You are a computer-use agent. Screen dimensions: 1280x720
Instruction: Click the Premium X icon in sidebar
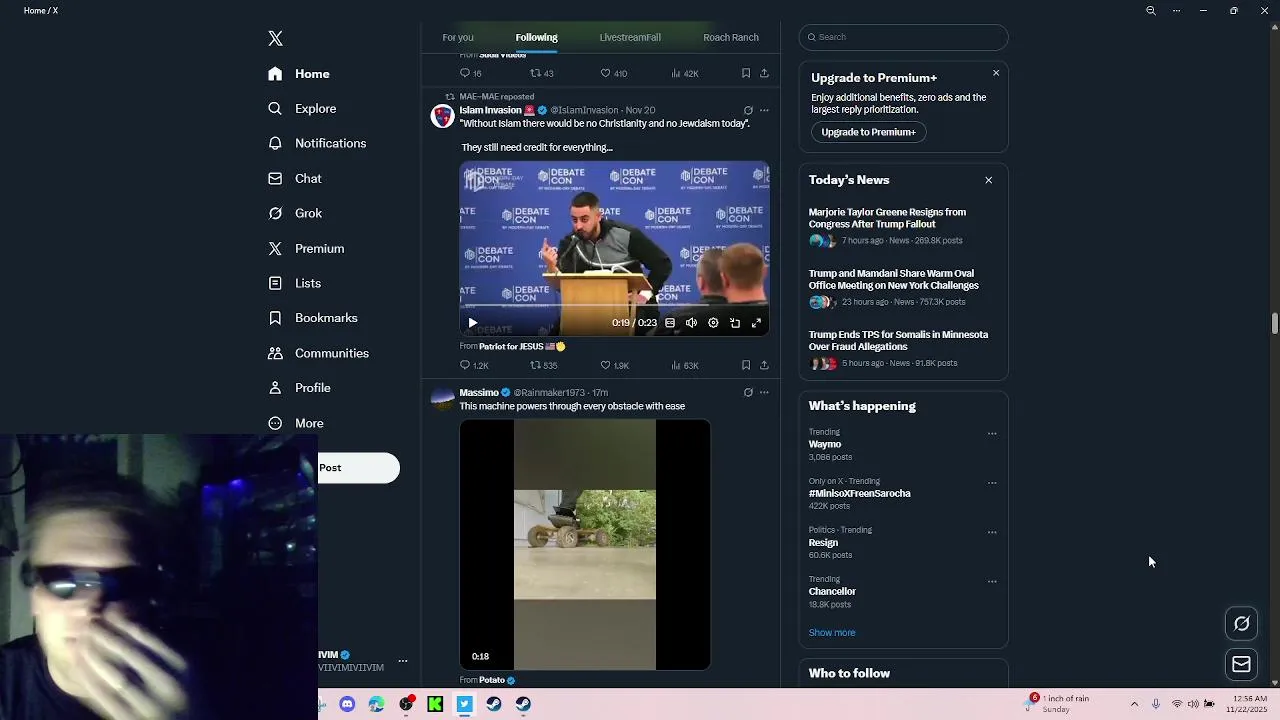275,249
